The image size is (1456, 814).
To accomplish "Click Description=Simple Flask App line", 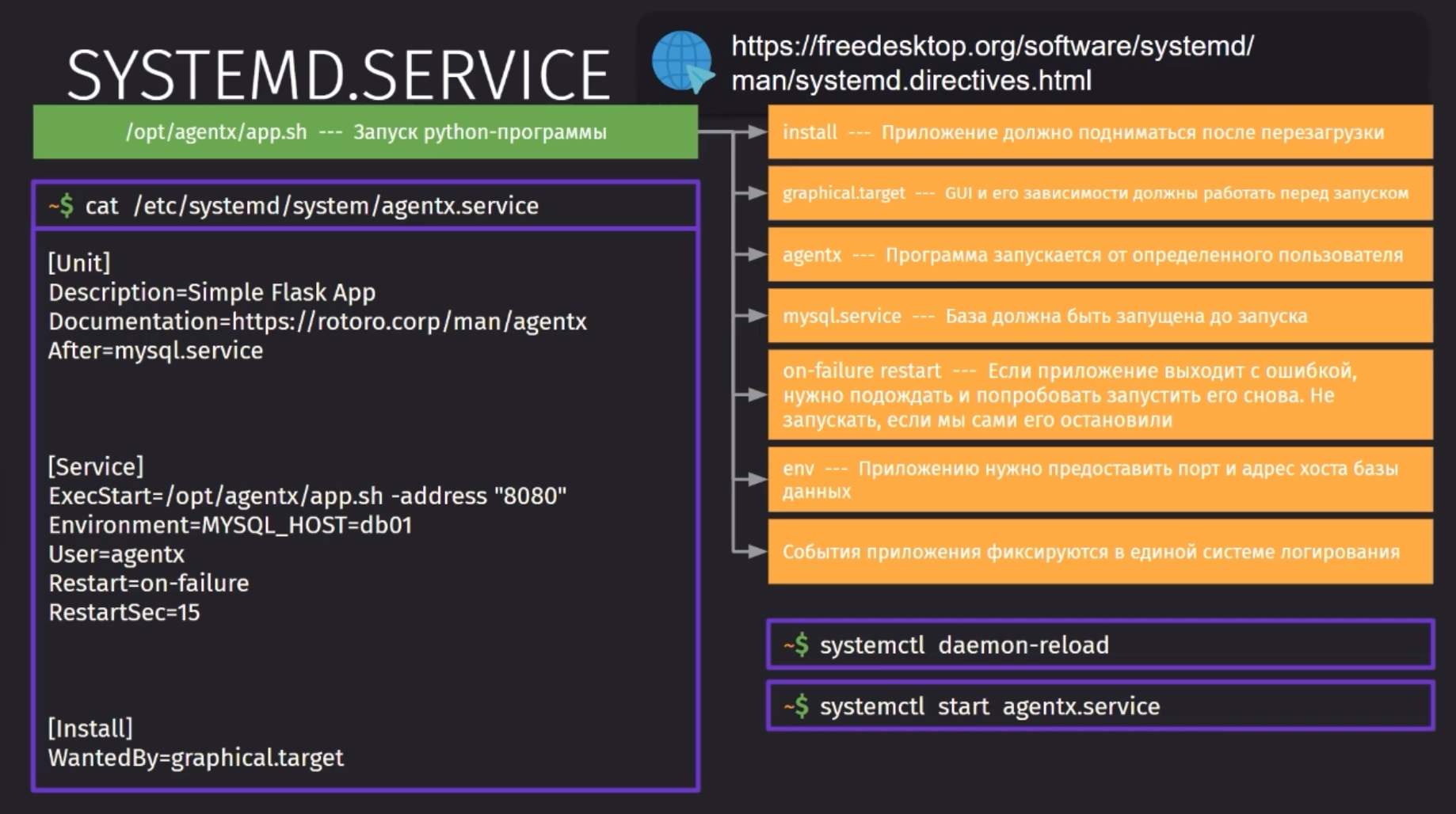I will 212,292.
